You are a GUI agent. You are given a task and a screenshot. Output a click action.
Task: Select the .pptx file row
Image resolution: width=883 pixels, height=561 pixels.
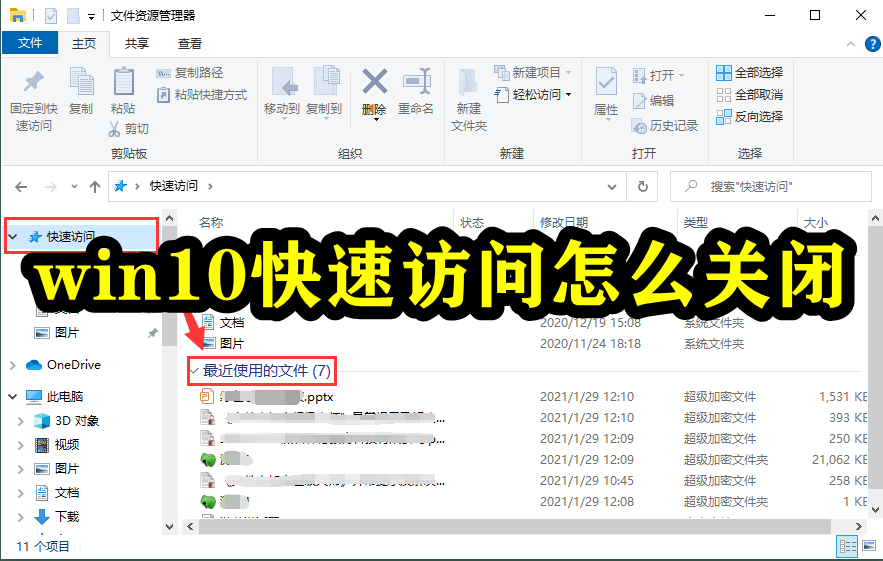(x=532, y=397)
